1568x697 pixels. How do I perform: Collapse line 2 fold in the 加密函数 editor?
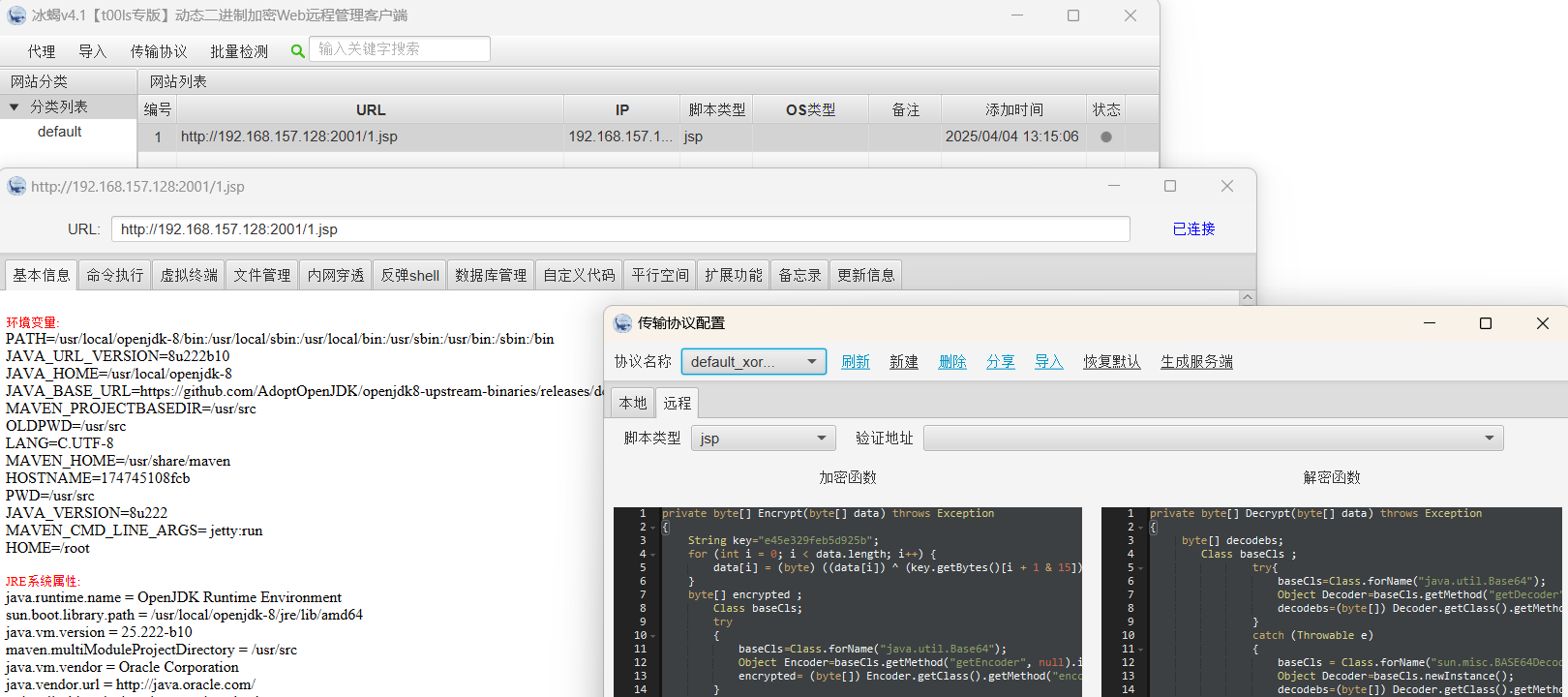(x=652, y=528)
